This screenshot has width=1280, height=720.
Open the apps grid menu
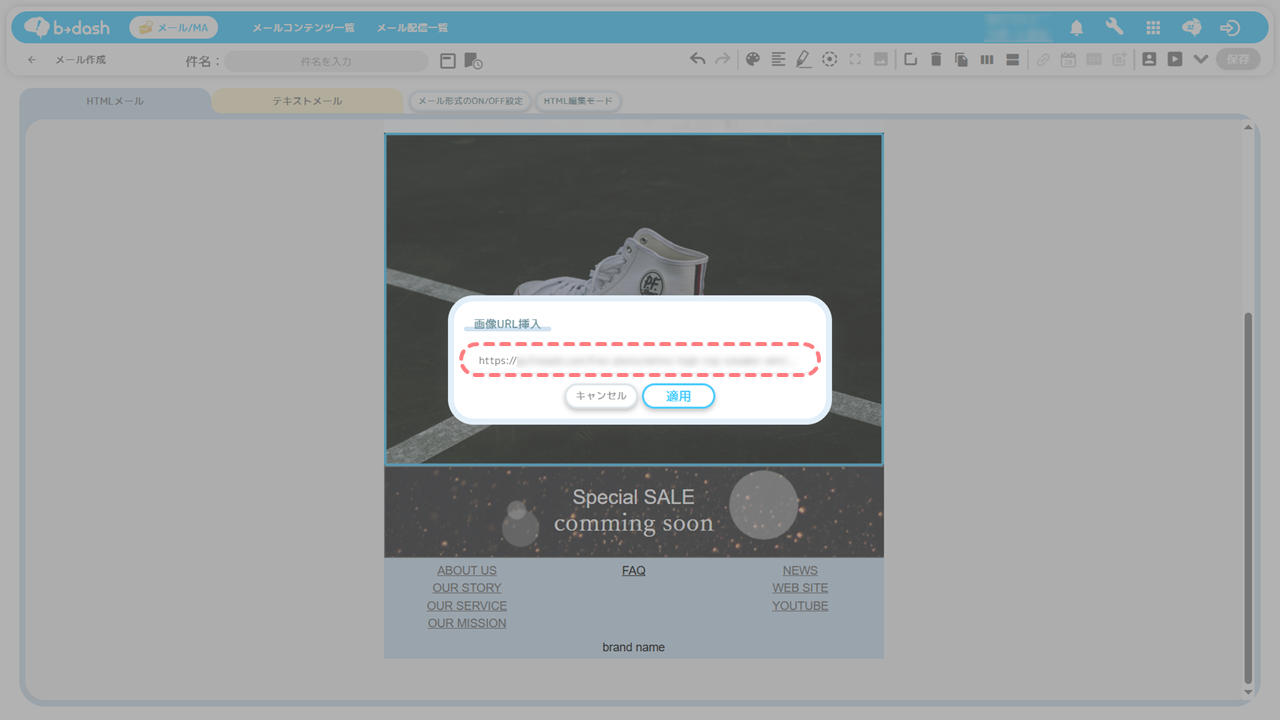click(x=1153, y=28)
